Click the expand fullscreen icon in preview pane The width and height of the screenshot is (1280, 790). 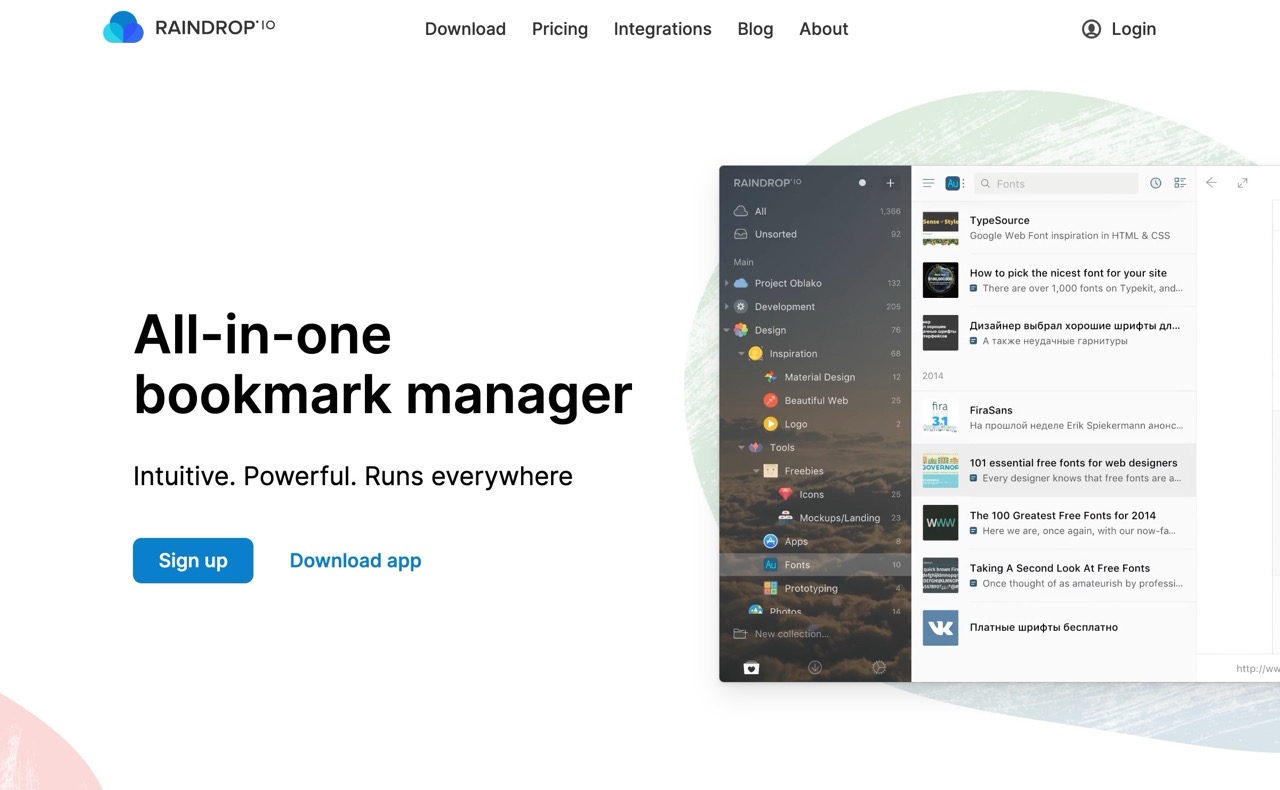1242,183
